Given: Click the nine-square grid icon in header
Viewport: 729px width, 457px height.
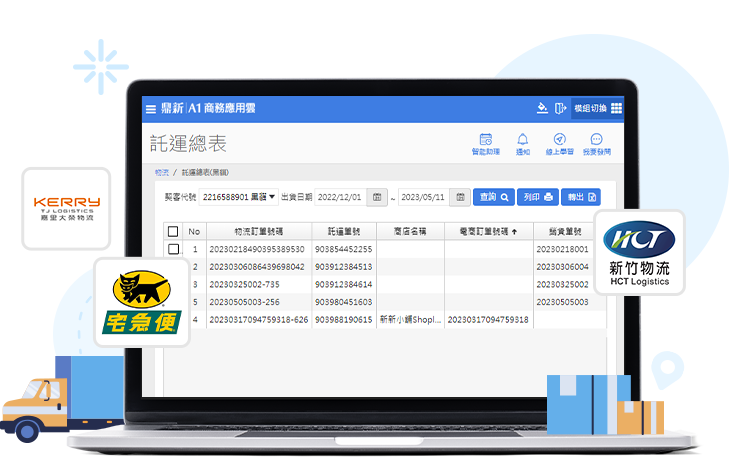Looking at the screenshot, I should [x=616, y=108].
